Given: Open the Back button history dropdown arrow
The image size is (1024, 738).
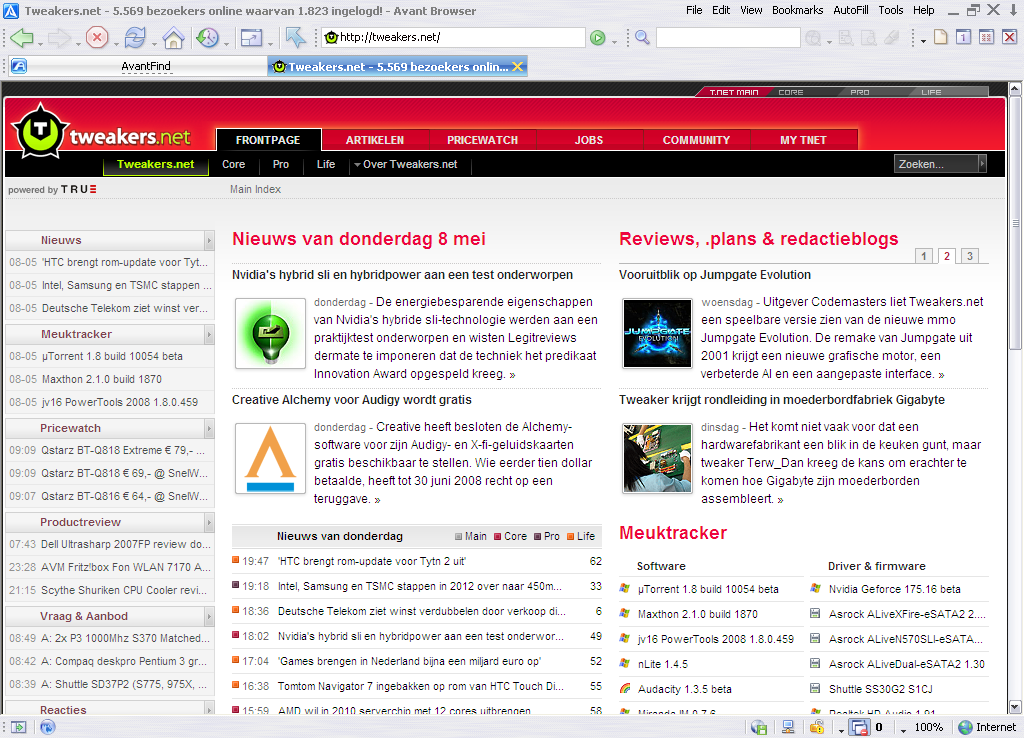Looking at the screenshot, I should pos(39,42).
